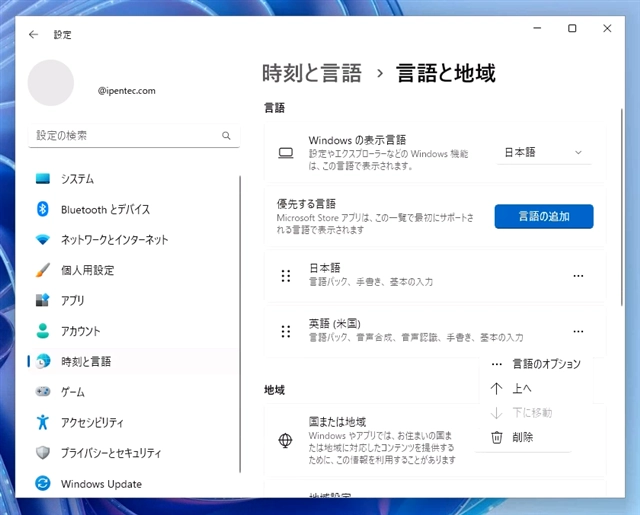Choose 上へ in the context menu
The width and height of the screenshot is (640, 515).
537,388
